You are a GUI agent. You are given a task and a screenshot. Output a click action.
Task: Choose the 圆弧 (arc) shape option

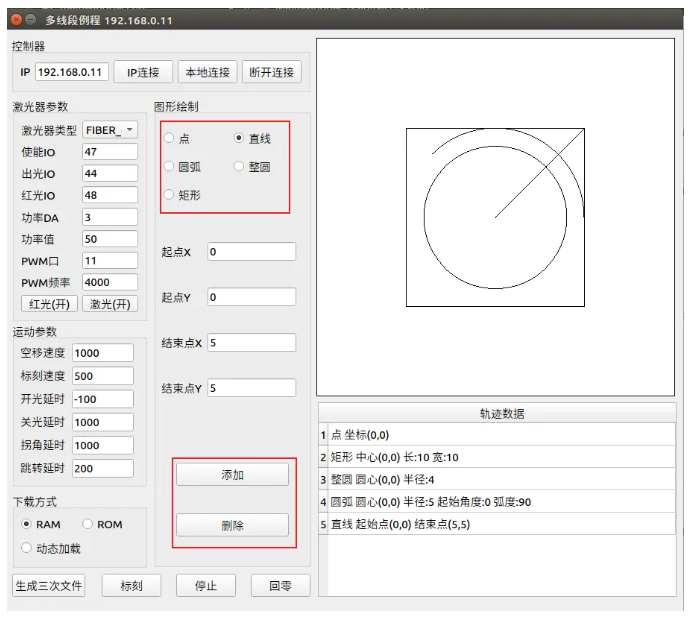[x=169, y=166]
